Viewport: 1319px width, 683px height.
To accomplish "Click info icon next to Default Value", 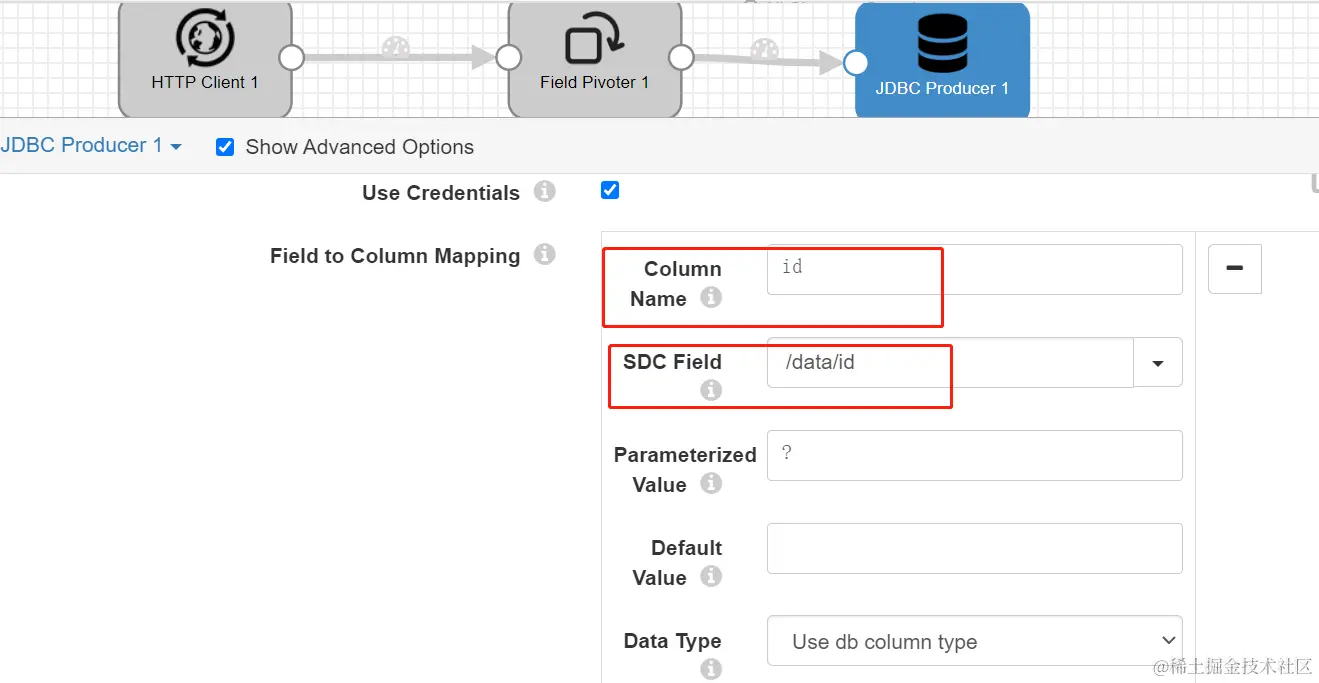I will pyautogui.click(x=711, y=577).
